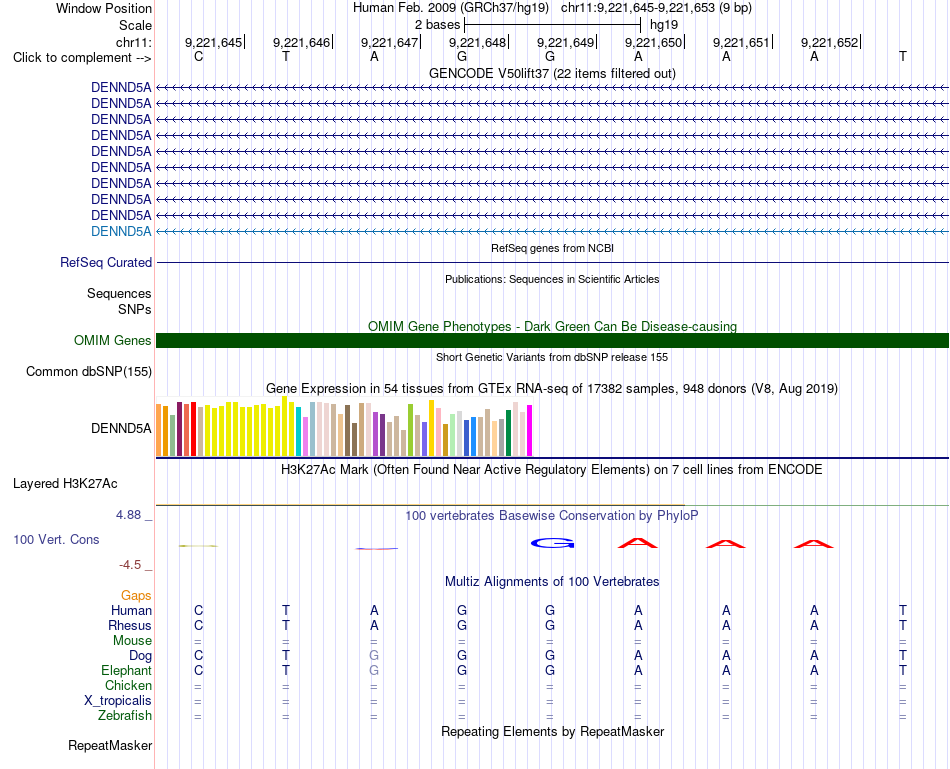Click the 'H3K27Ac Mark' ENCODE track title
Image resolution: width=950 pixels, height=769 pixels.
click(552, 470)
